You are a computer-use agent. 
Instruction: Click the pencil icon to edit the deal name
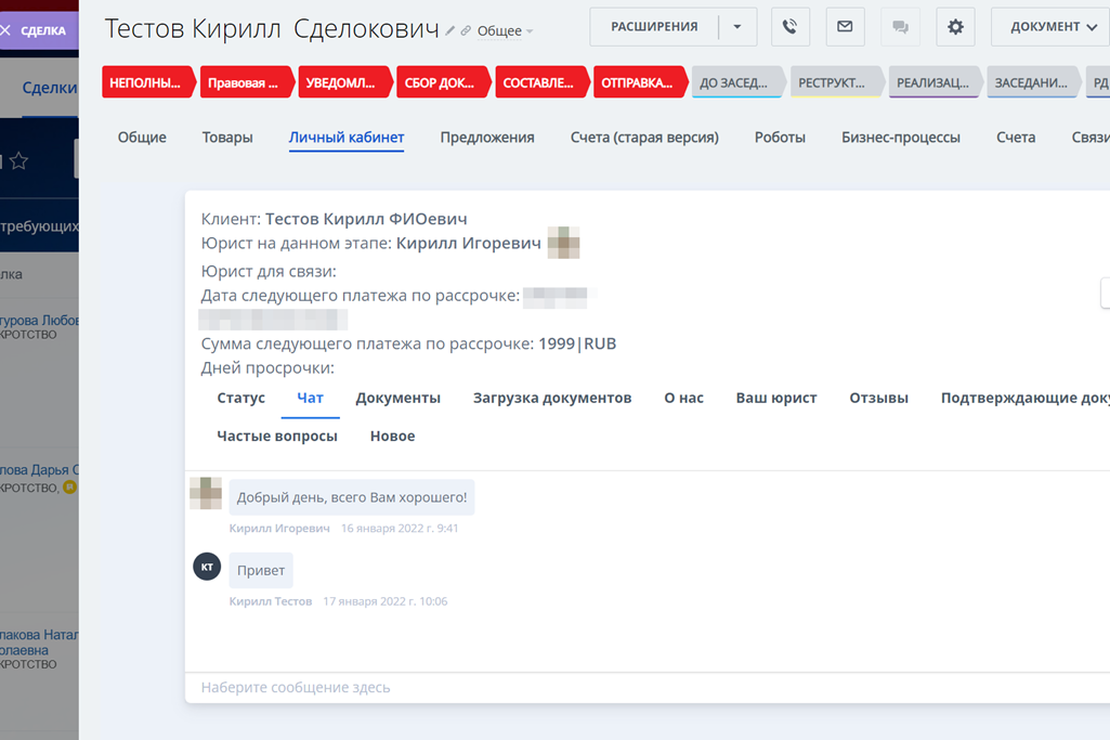452,30
